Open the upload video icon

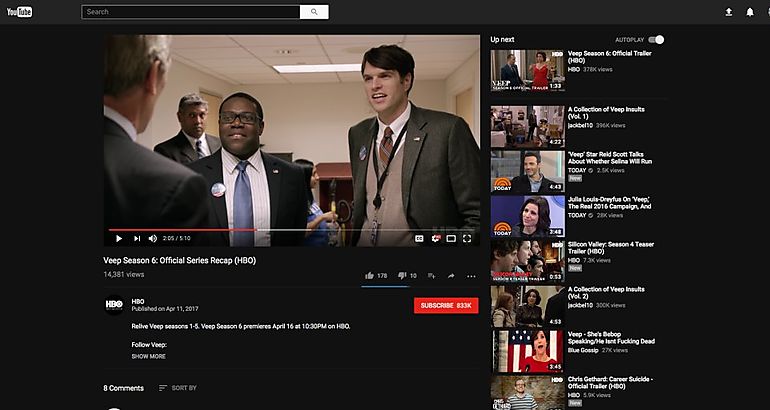(x=729, y=12)
